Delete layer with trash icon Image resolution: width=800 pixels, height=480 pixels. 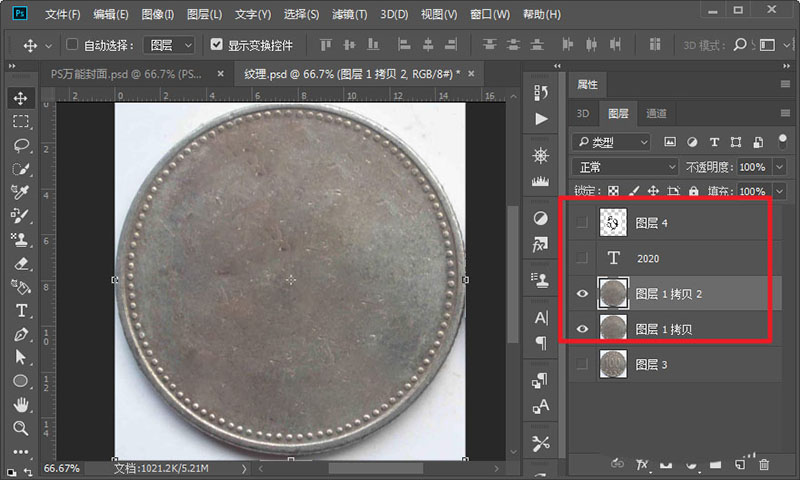764,464
